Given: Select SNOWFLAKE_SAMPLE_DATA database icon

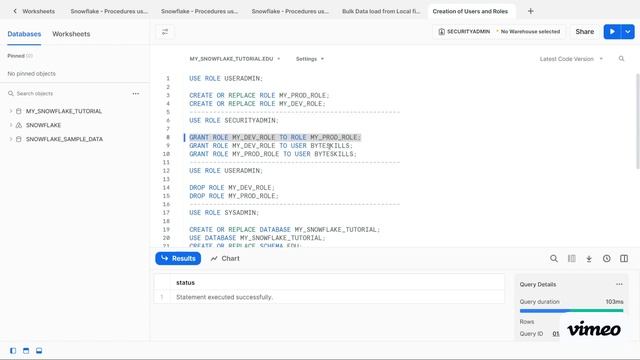Looking at the screenshot, I should tap(18, 139).
